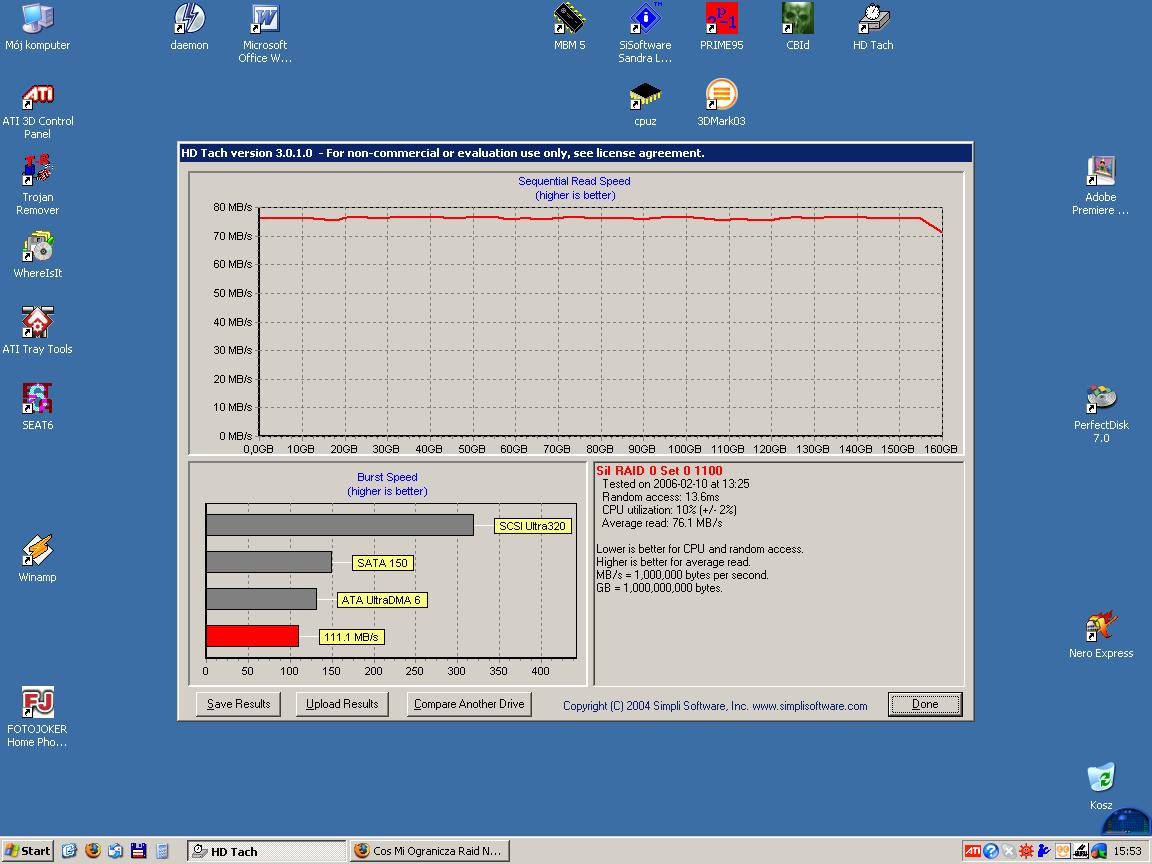This screenshot has height=864, width=1152.
Task: Click the ATA UltraDMA 6 bar label
Action: pyautogui.click(x=381, y=600)
